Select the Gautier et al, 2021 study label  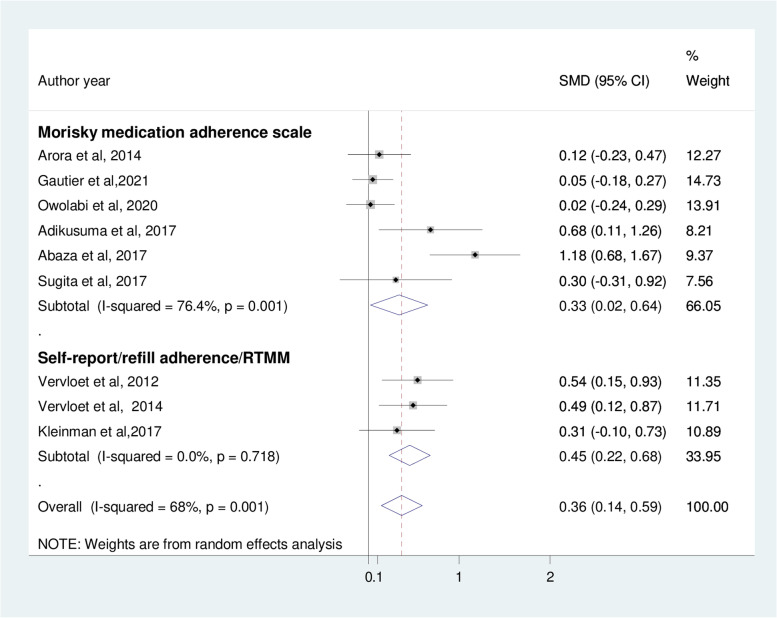93,181
